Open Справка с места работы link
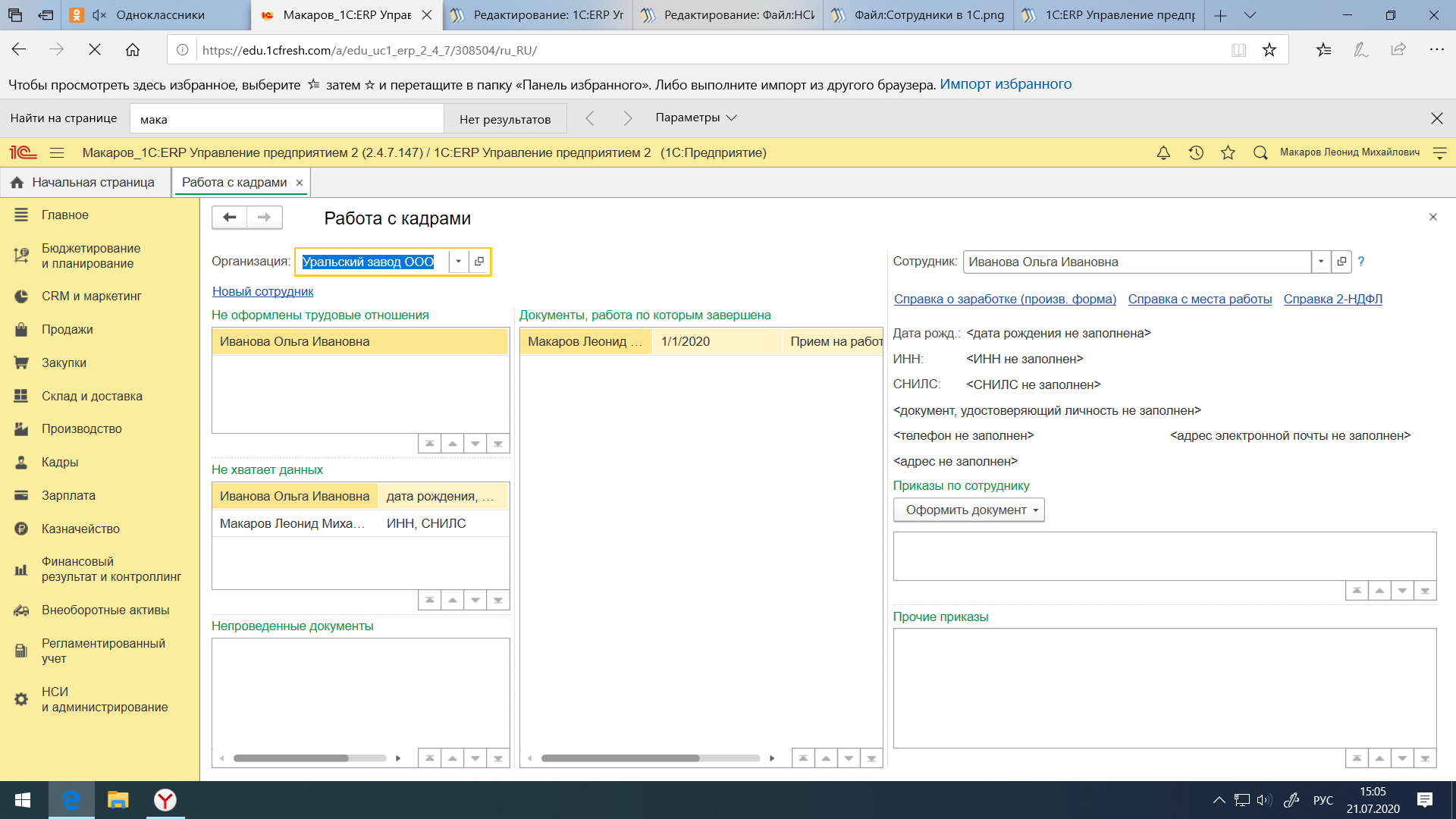 (1200, 299)
